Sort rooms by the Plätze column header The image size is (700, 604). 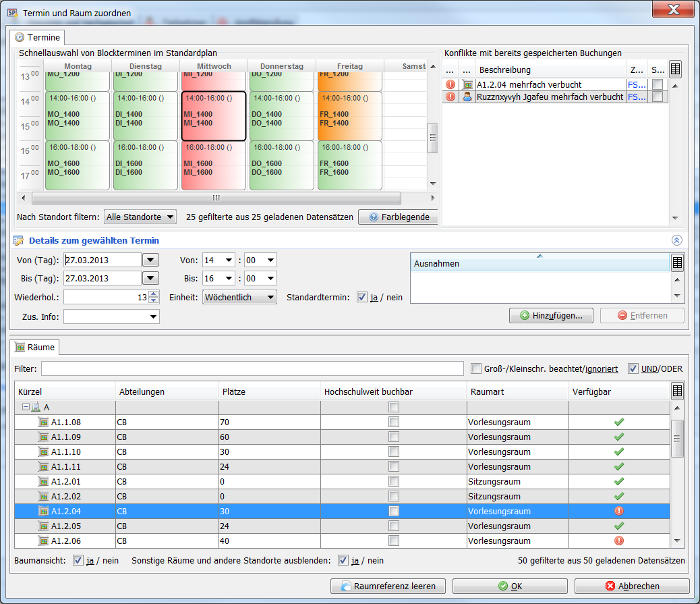(269, 392)
